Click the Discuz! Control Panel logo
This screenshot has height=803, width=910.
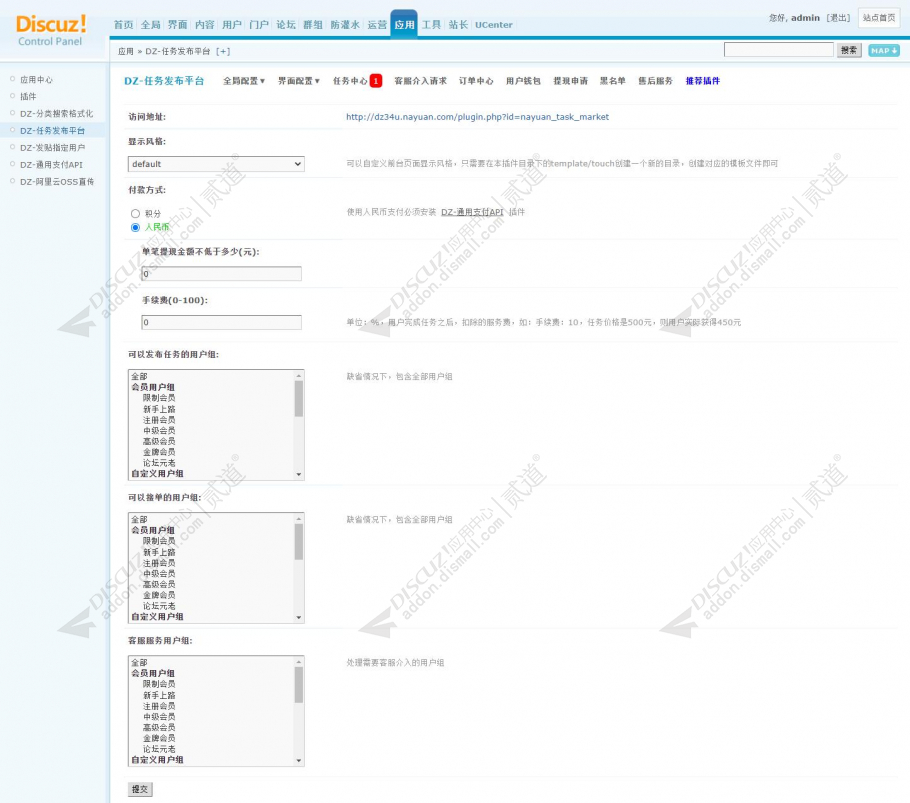pyautogui.click(x=51, y=30)
